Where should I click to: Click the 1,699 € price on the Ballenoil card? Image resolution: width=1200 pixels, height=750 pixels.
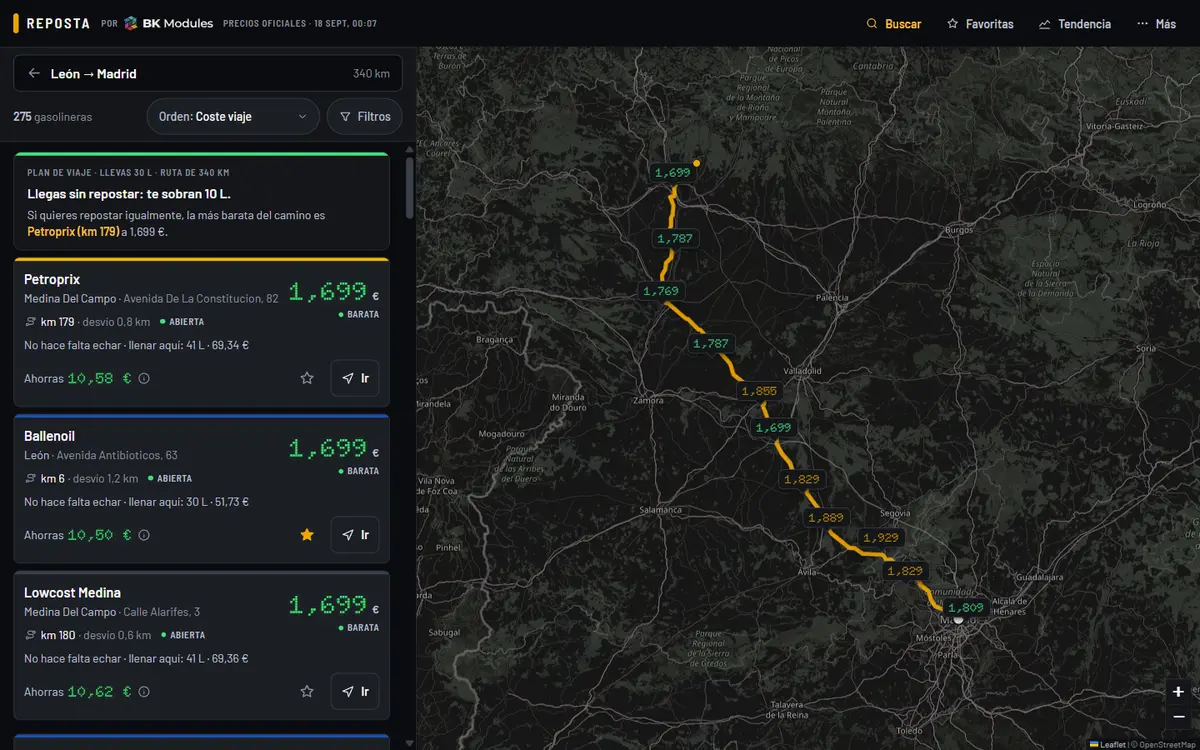point(334,449)
